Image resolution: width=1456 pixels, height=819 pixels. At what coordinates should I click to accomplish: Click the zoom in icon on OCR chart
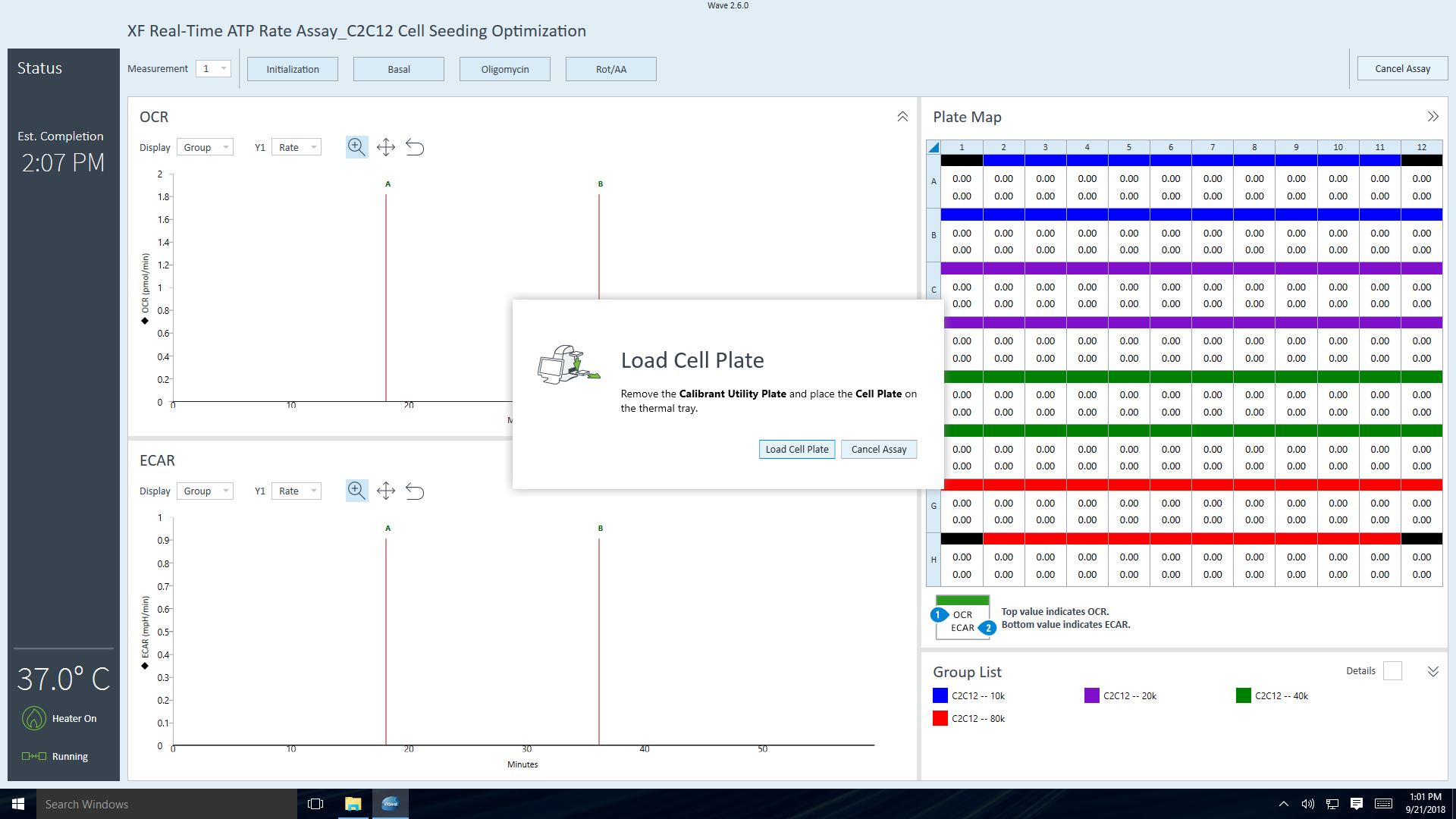point(355,147)
